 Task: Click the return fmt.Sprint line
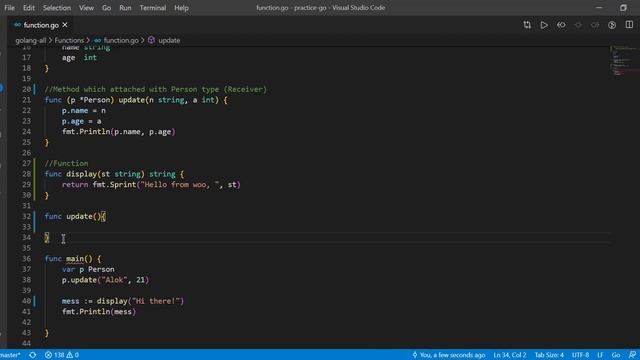click(151, 185)
